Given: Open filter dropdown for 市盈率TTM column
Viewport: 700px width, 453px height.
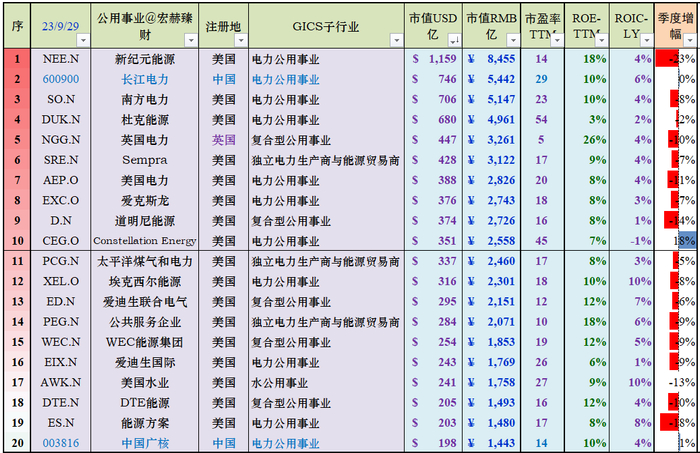Looking at the screenshot, I should coord(557,41).
